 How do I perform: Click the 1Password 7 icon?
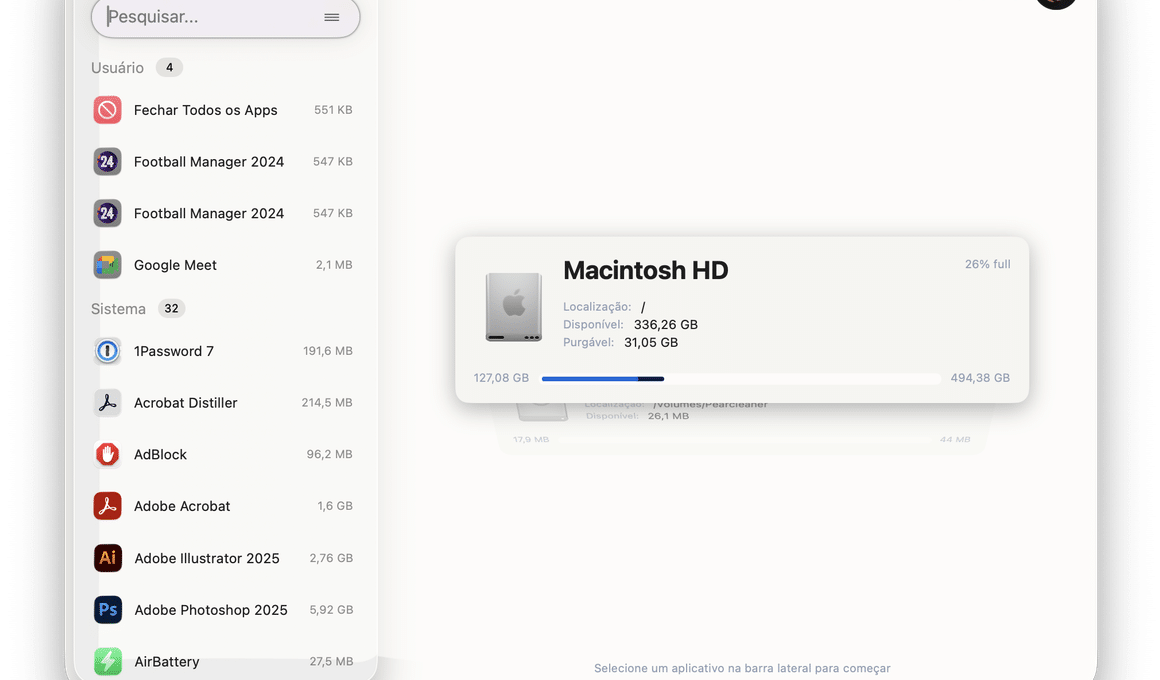(x=107, y=351)
